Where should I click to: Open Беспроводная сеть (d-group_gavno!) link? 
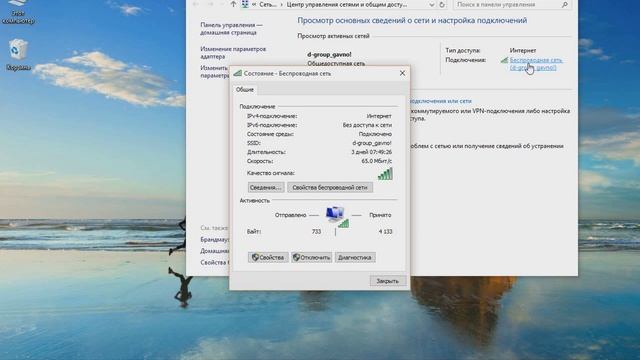(536, 64)
